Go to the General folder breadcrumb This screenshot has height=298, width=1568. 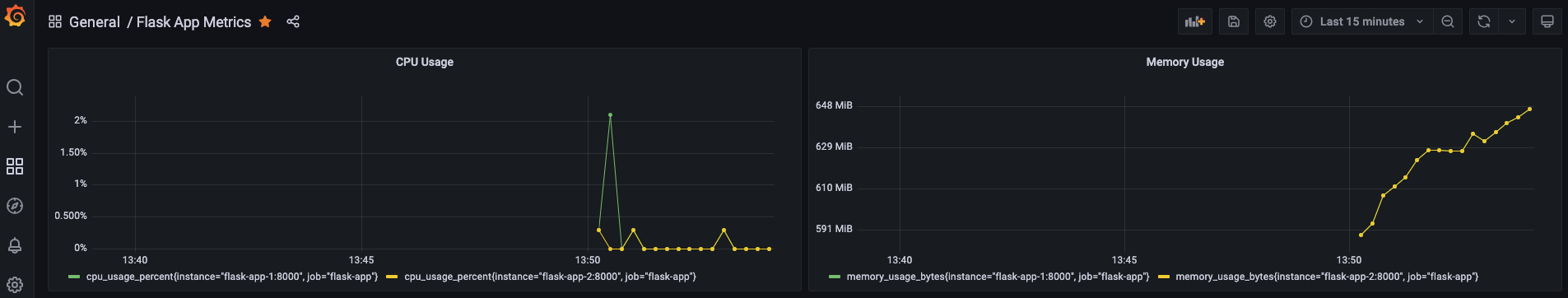point(95,22)
